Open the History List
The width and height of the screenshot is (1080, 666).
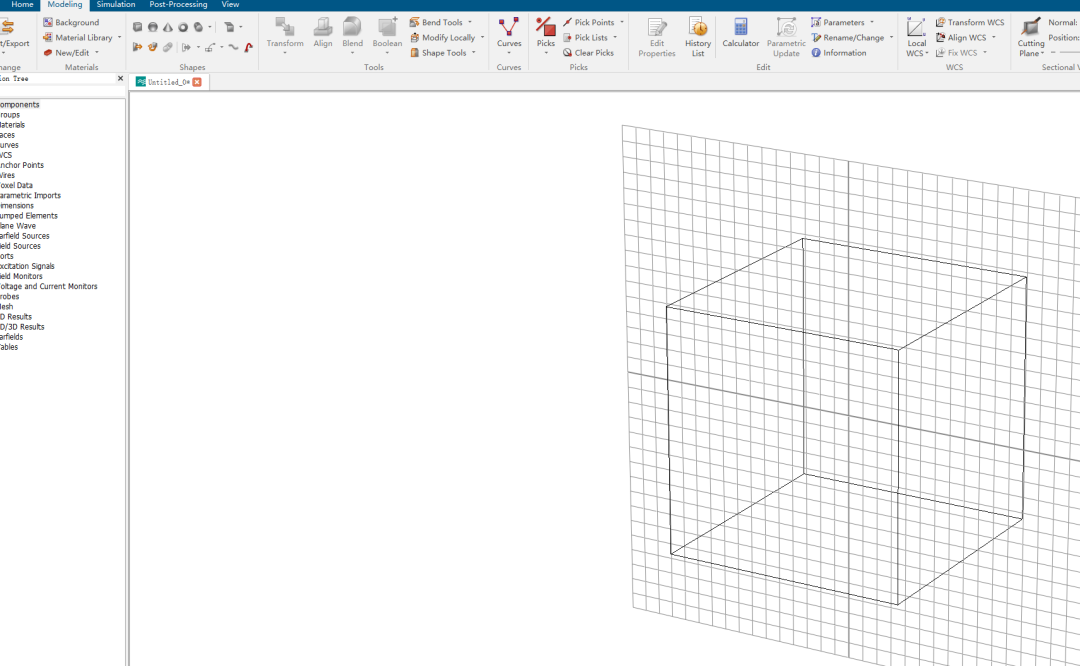coord(698,37)
